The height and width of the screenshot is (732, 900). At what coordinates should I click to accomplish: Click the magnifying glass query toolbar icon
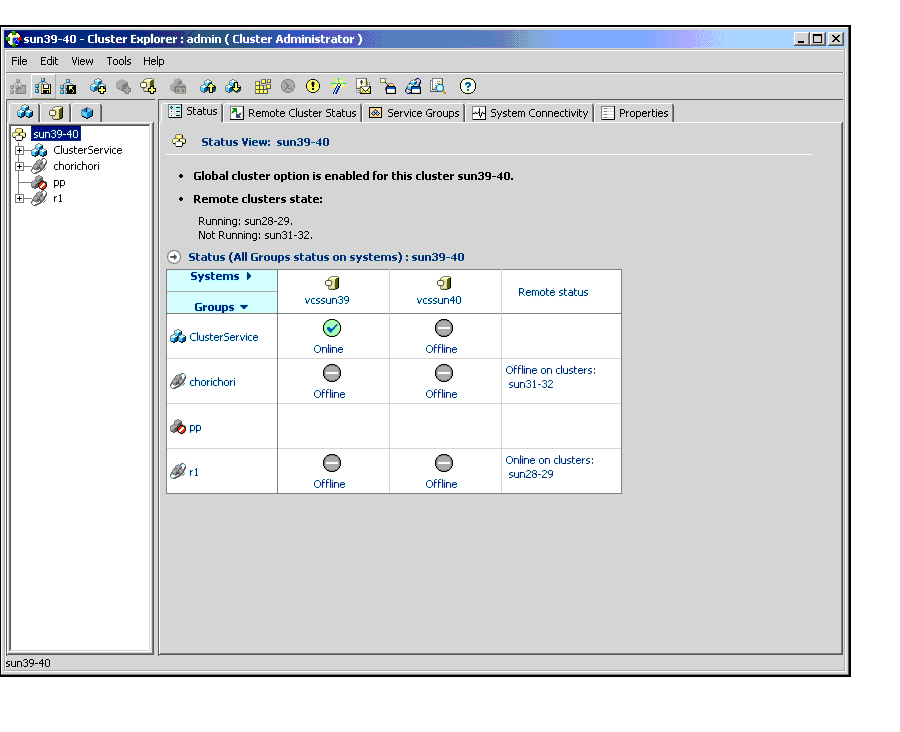point(438,86)
